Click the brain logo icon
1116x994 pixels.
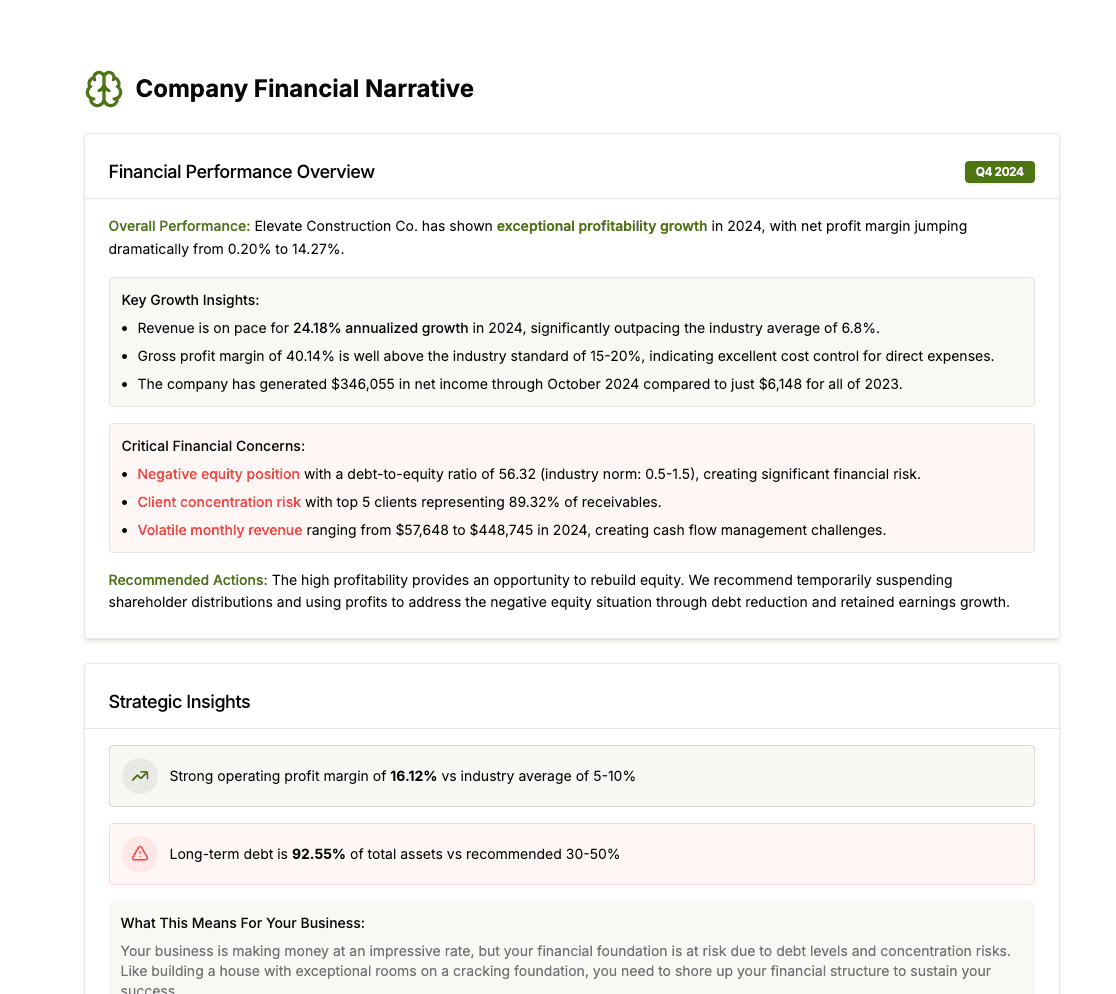click(x=104, y=88)
